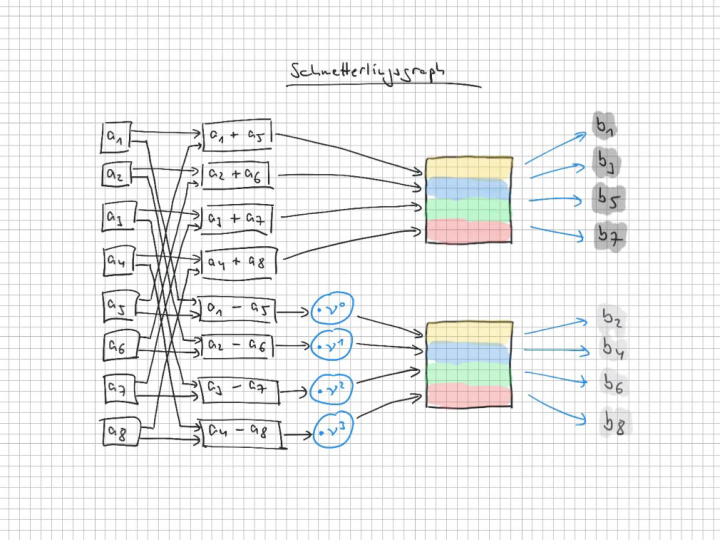Click the sum box "a1 + a5"
Screen dimensions: 720x540
[x=237, y=135]
